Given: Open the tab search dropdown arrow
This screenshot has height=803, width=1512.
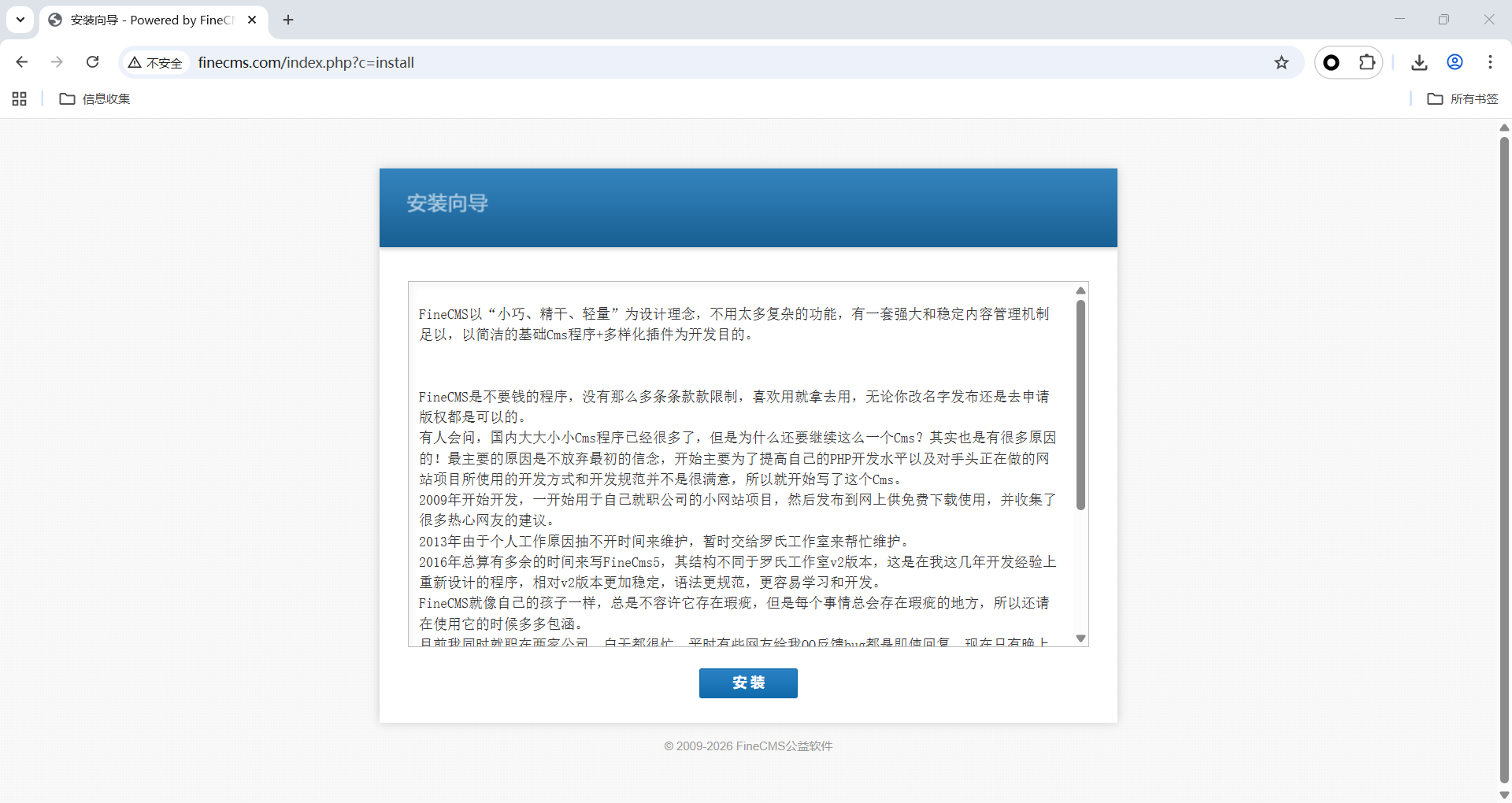Looking at the screenshot, I should [20, 20].
